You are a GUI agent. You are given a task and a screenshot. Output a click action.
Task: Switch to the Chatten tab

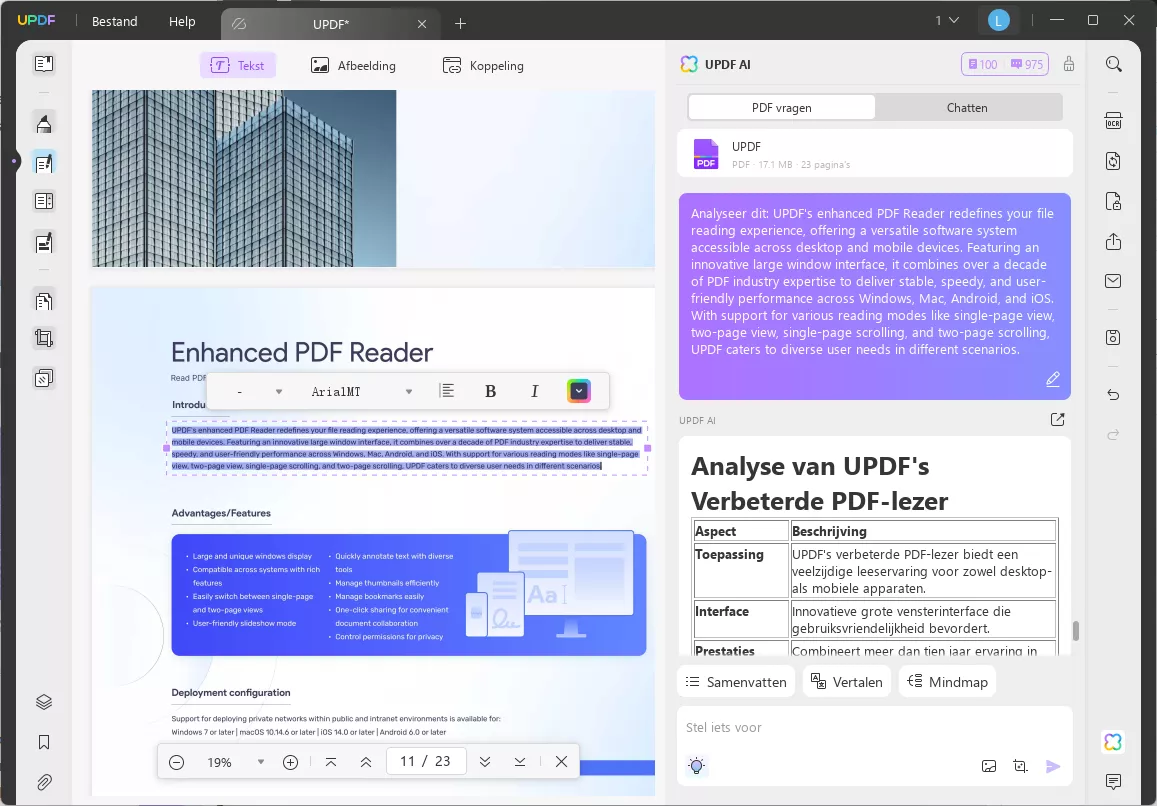click(x=967, y=108)
